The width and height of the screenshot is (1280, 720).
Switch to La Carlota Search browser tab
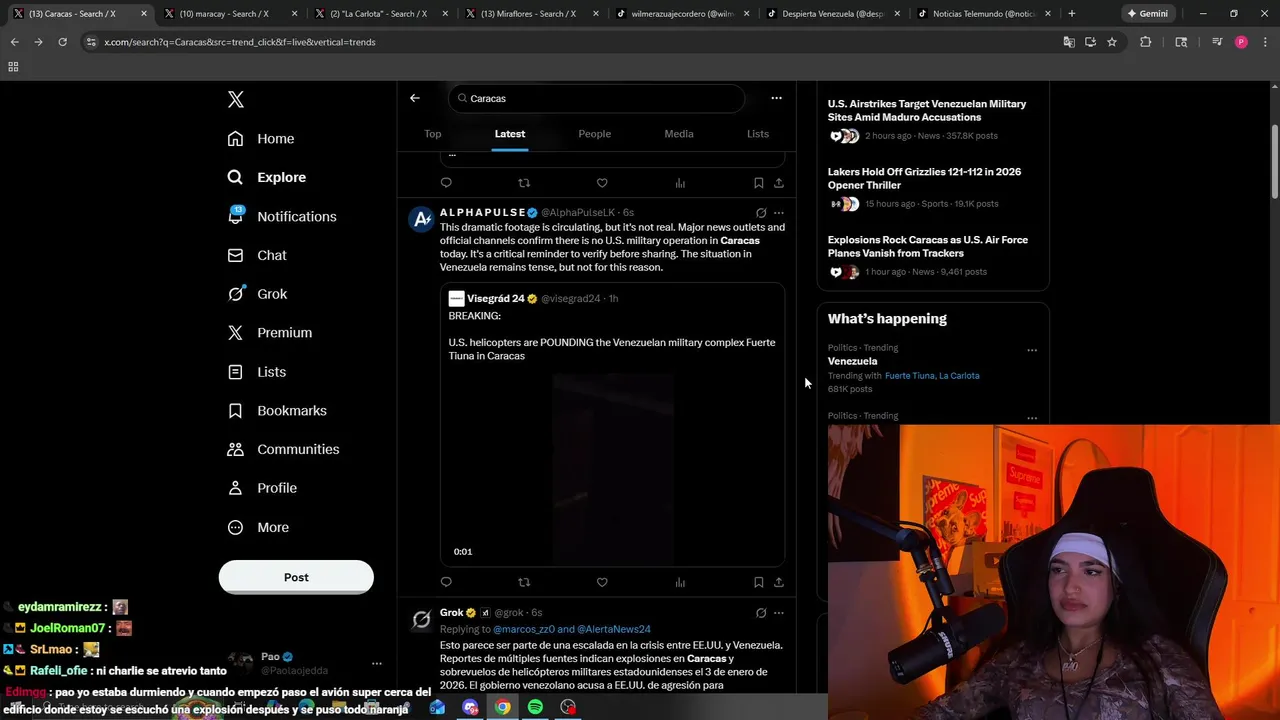(x=380, y=14)
